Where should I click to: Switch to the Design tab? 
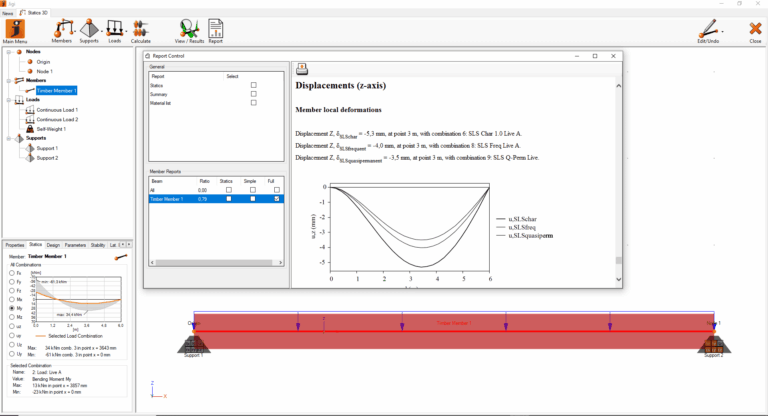53,244
